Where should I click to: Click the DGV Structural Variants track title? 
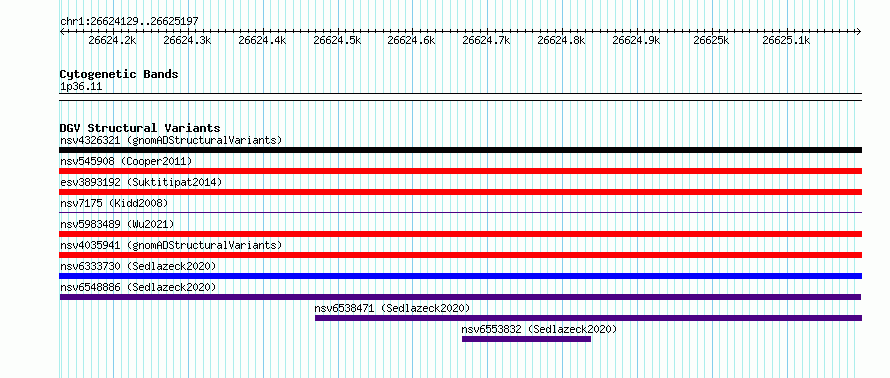[140, 128]
